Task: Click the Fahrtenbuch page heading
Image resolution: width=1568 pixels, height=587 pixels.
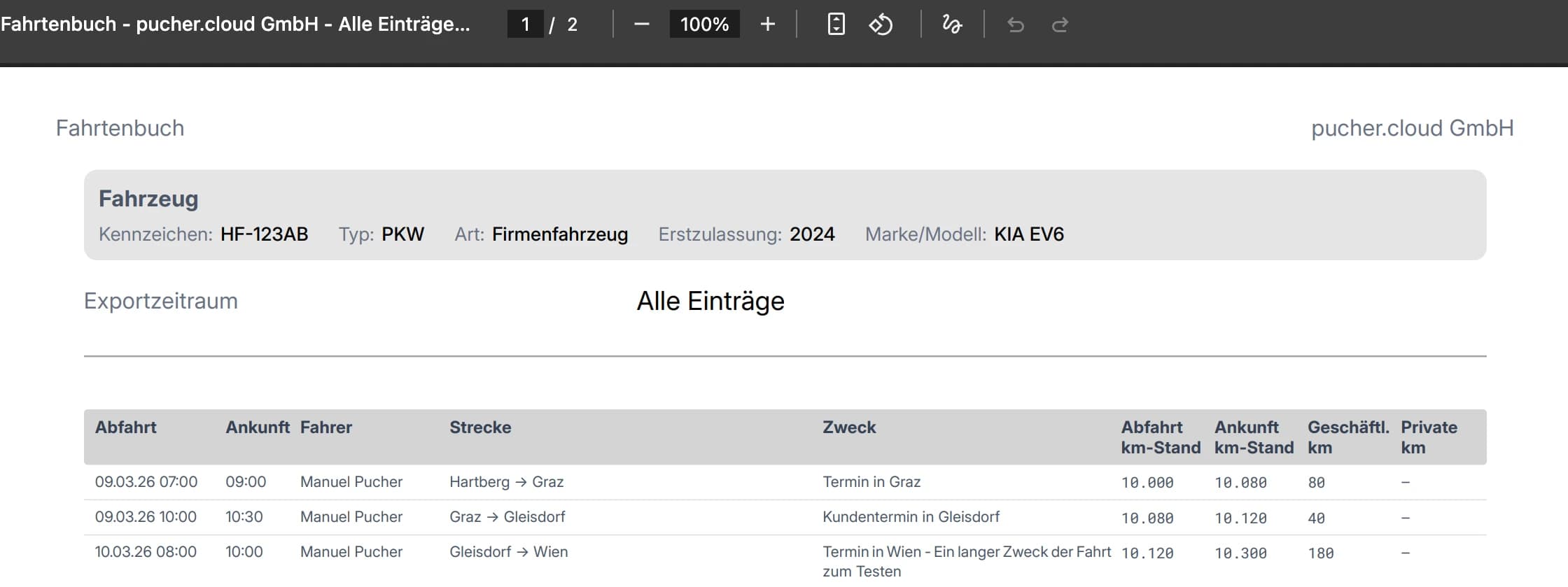Action: tap(120, 128)
